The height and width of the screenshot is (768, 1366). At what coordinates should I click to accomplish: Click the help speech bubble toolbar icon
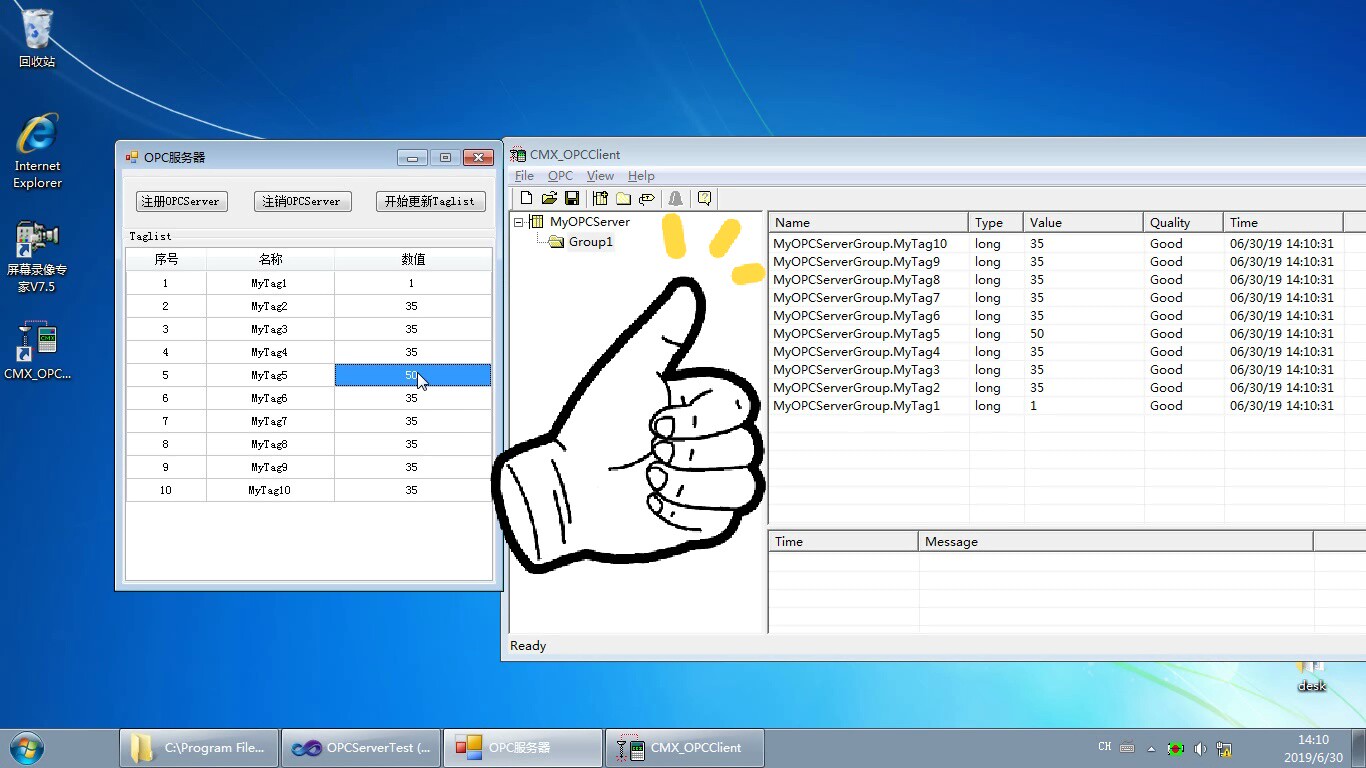(x=704, y=198)
